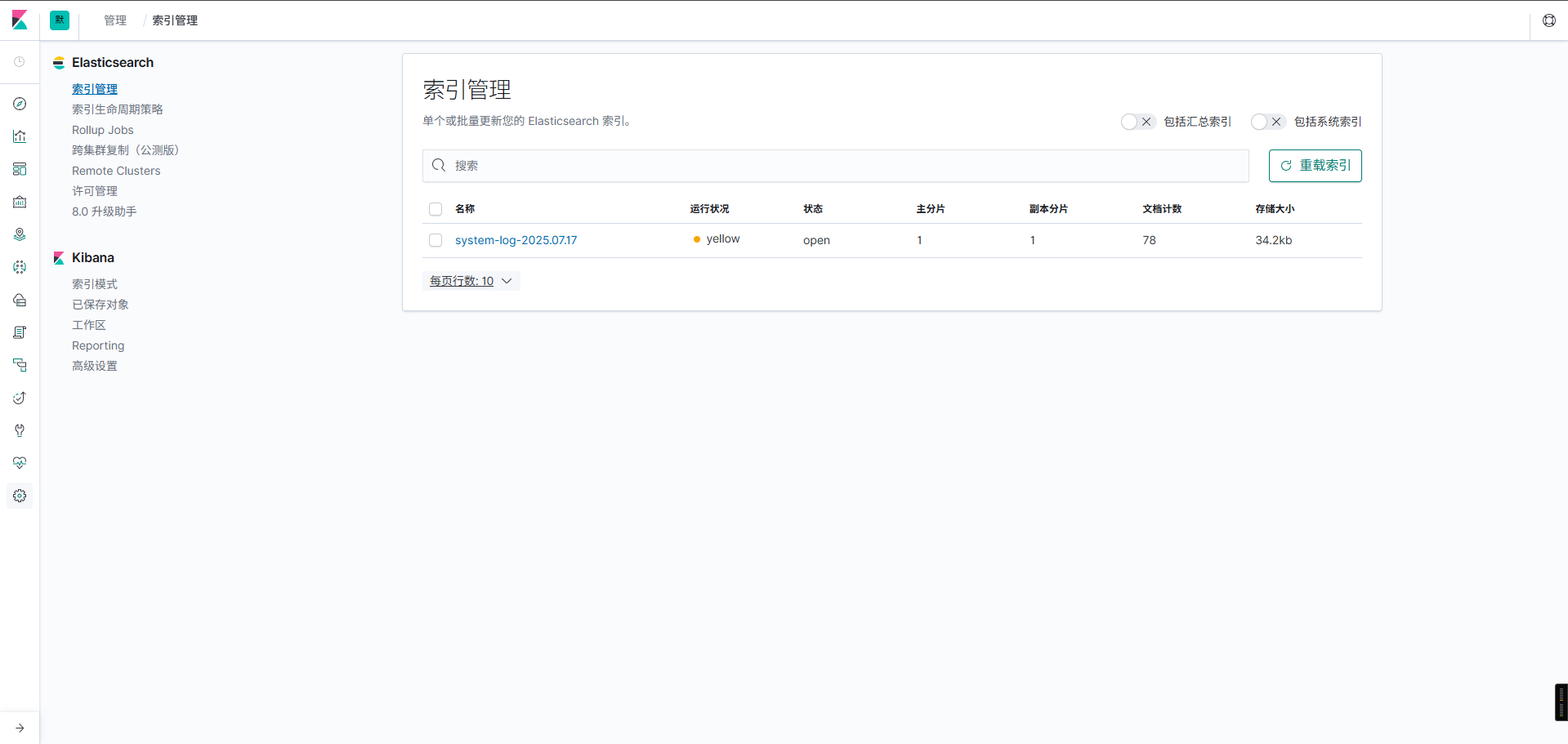Select the header checkbox above the index list
The height and width of the screenshot is (744, 1568).
pos(435,209)
